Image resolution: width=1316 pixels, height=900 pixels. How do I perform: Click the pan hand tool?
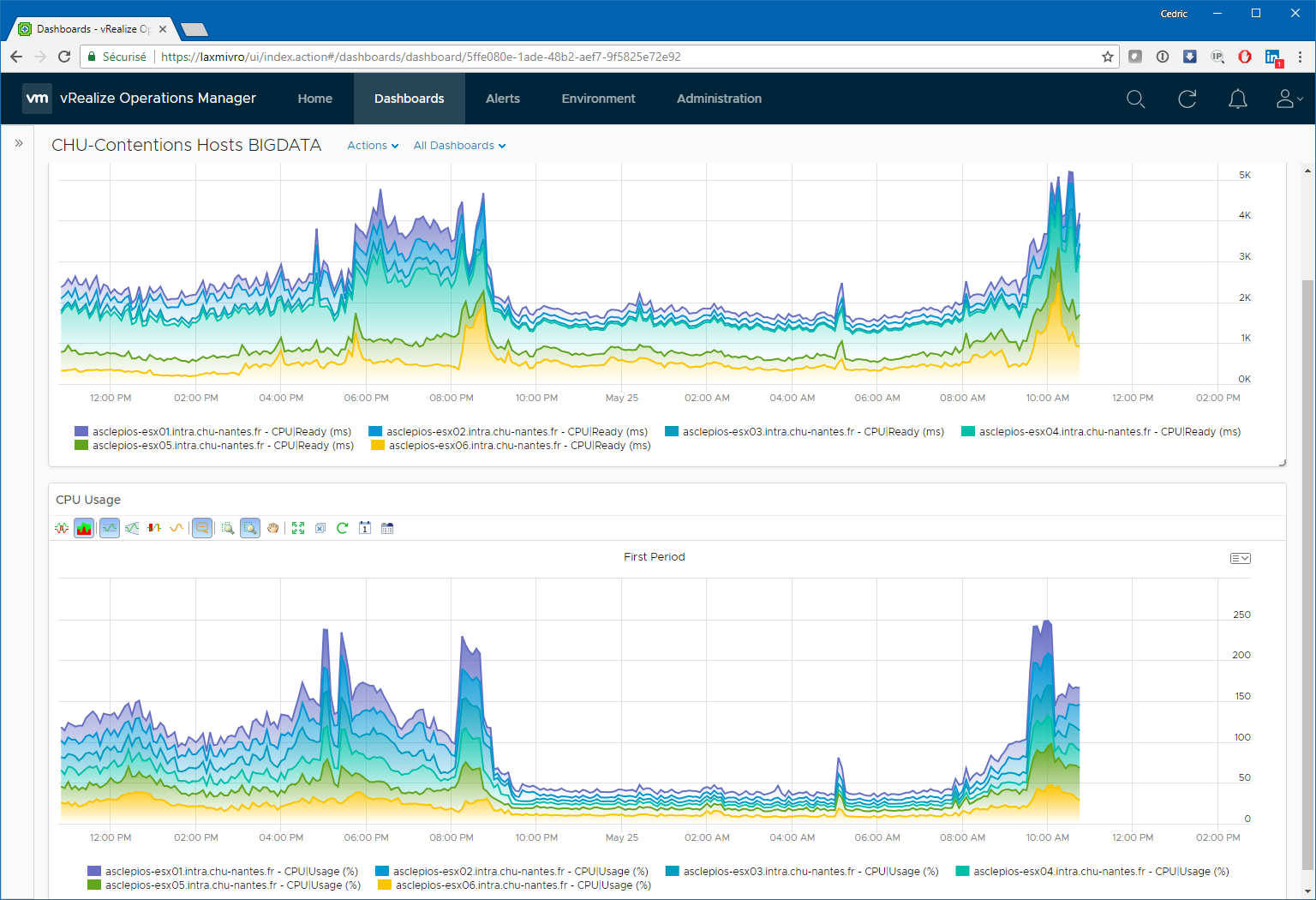click(273, 528)
